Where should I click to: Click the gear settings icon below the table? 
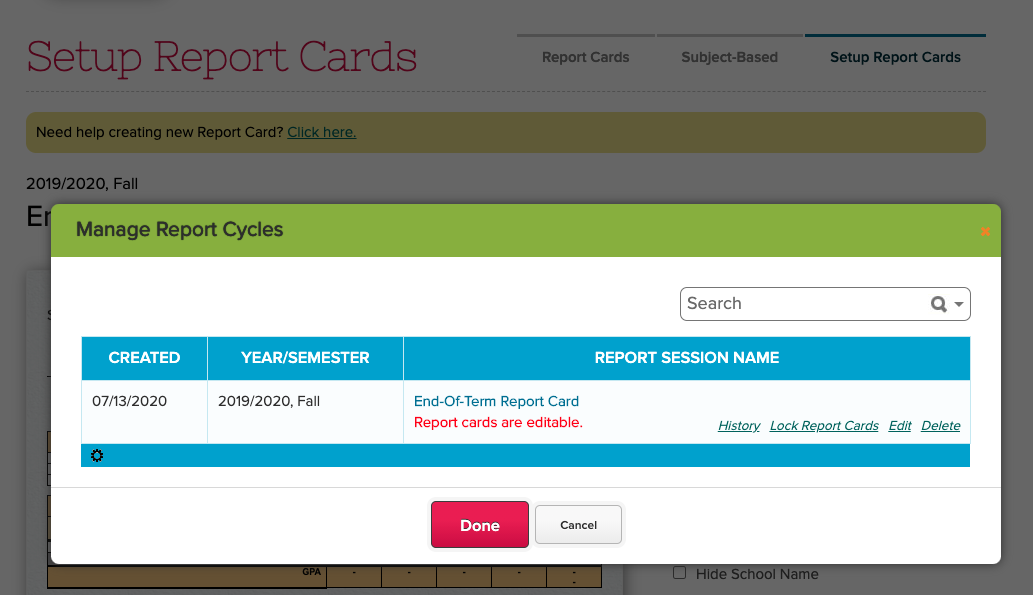tap(97, 455)
